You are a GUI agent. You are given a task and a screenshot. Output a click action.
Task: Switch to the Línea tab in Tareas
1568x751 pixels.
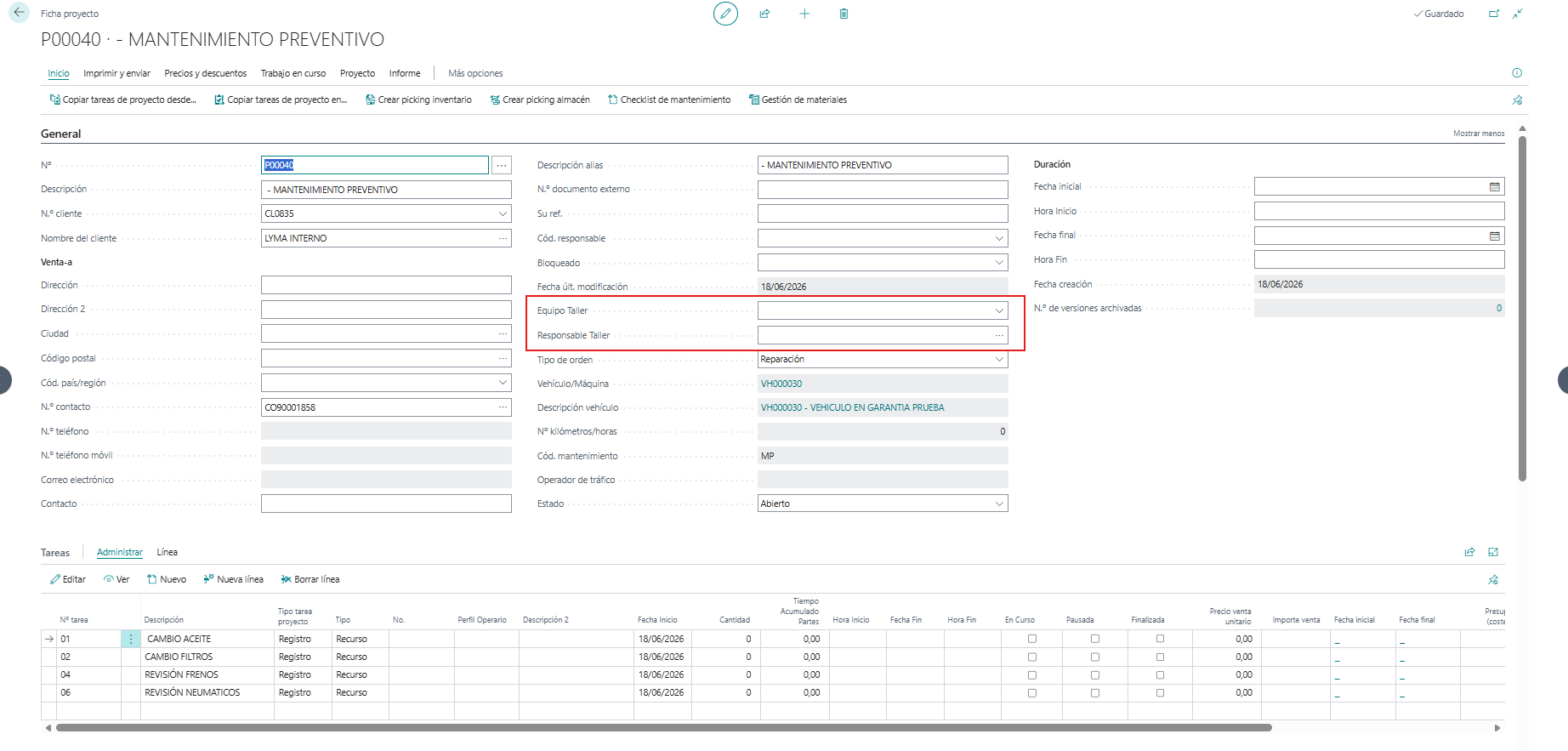tap(168, 552)
